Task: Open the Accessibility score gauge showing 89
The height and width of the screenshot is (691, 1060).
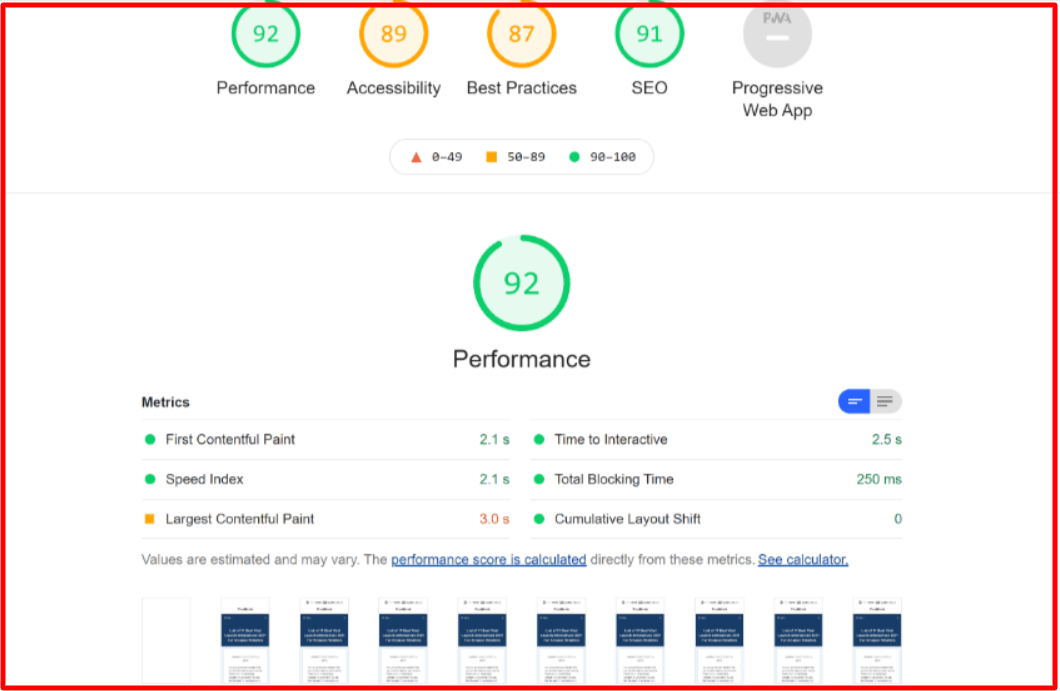Action: tap(393, 35)
